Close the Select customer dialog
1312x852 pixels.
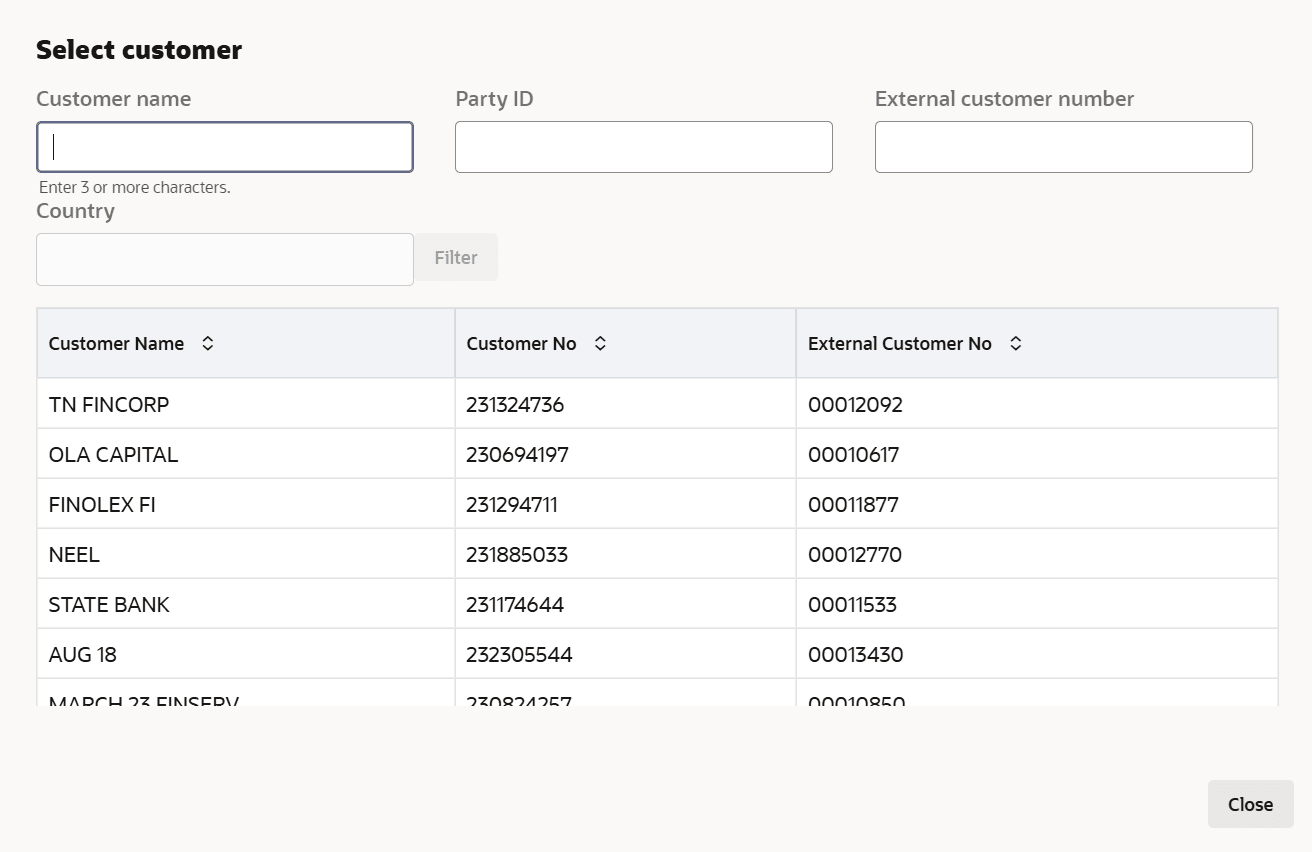(x=1250, y=804)
